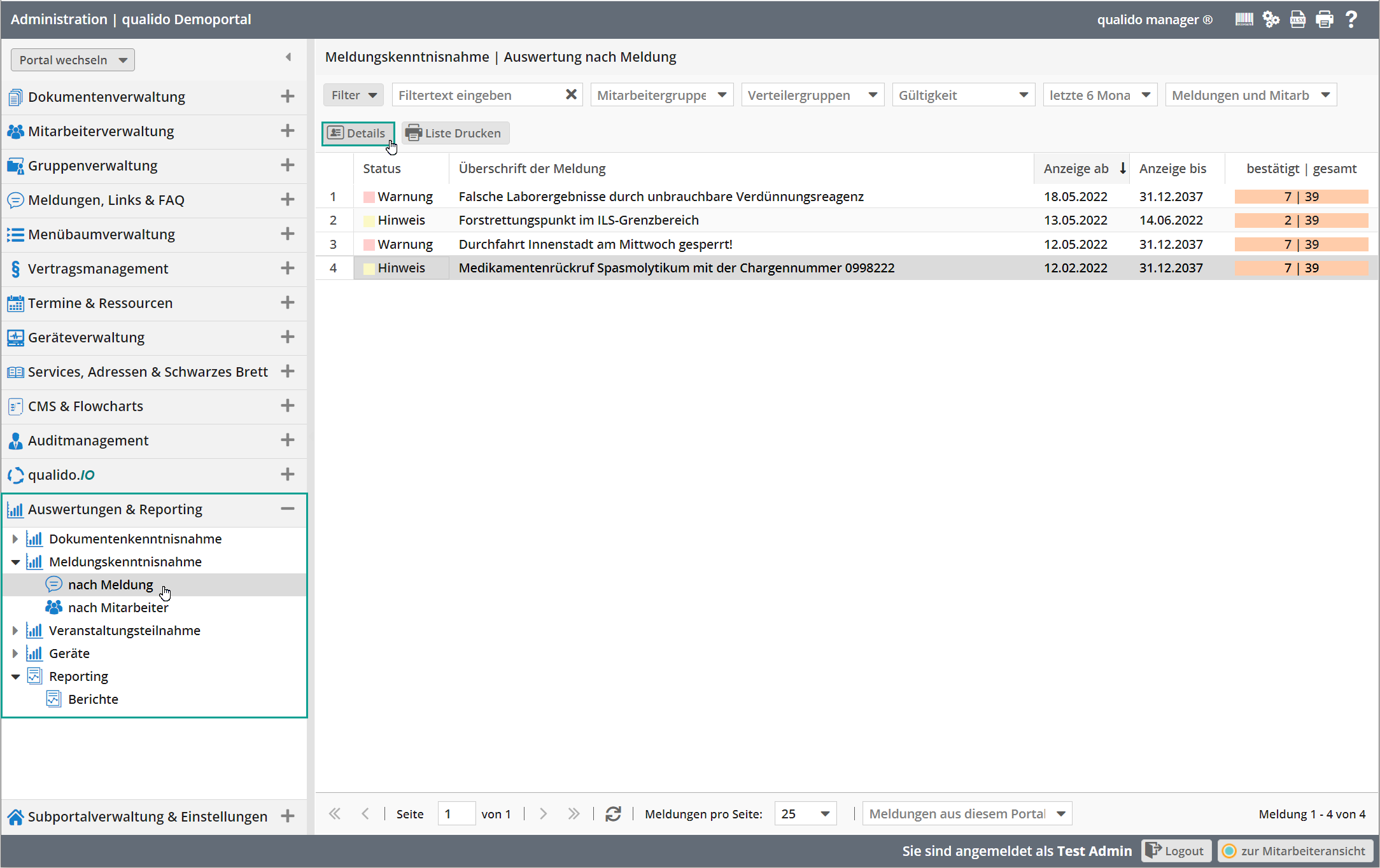Click the sort arrow on Anzeige ab
1380x868 pixels.
pyautogui.click(x=1123, y=168)
